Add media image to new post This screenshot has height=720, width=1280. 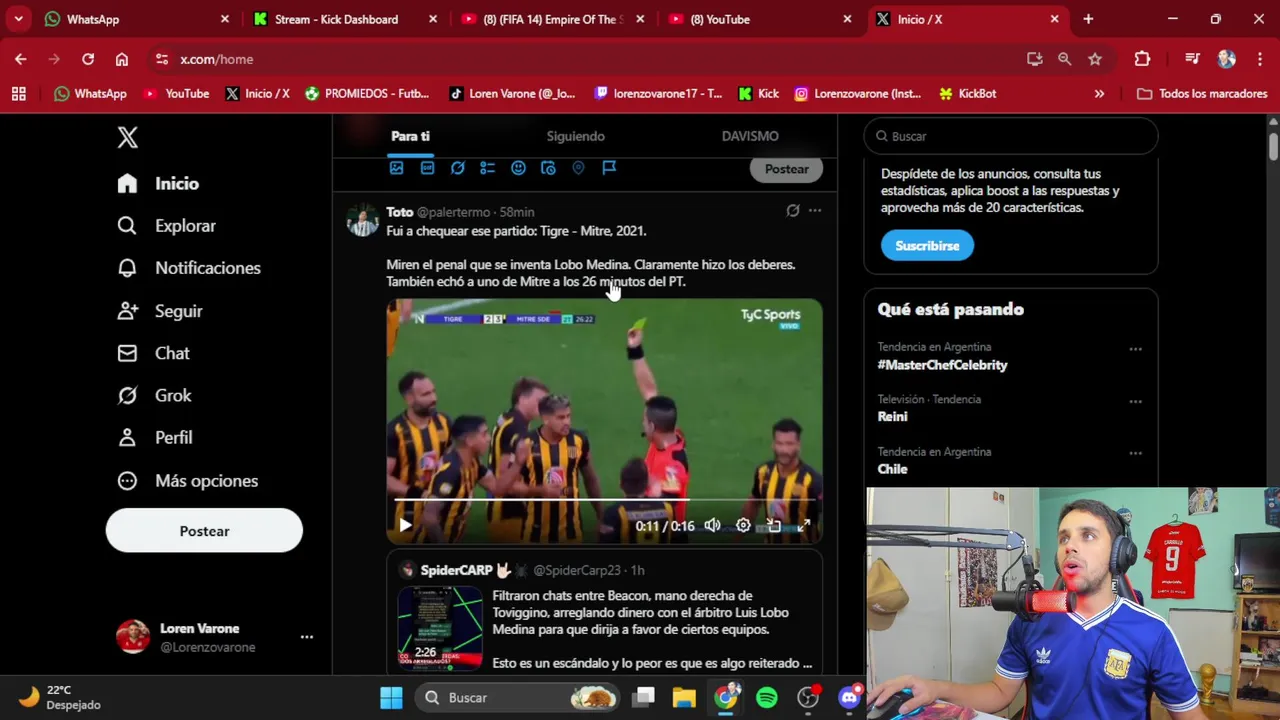397,168
